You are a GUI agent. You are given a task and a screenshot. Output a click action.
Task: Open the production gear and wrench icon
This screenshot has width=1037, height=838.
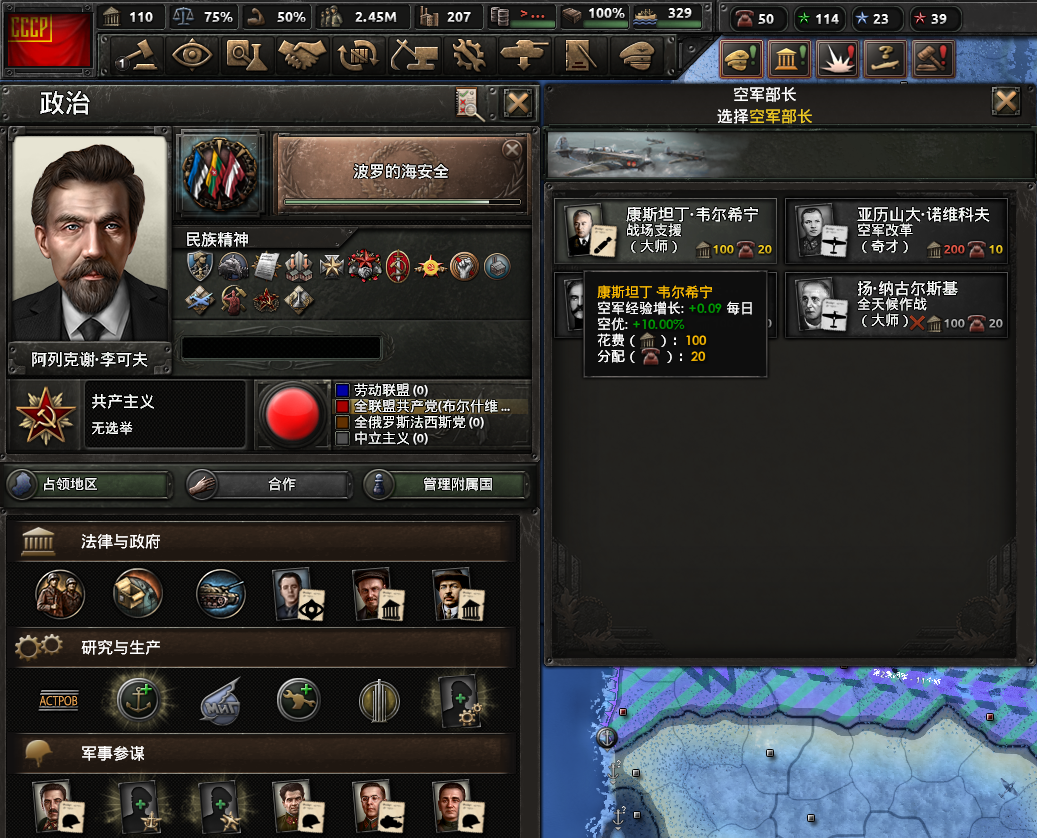click(x=468, y=55)
